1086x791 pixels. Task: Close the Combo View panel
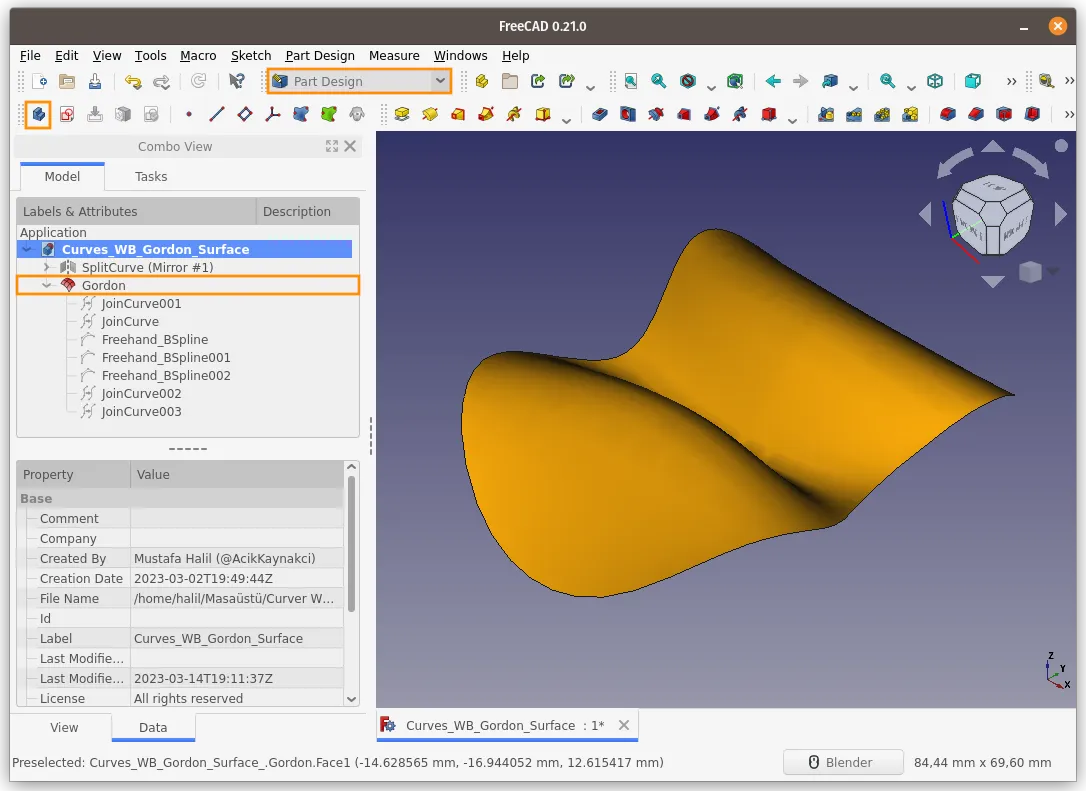click(350, 146)
